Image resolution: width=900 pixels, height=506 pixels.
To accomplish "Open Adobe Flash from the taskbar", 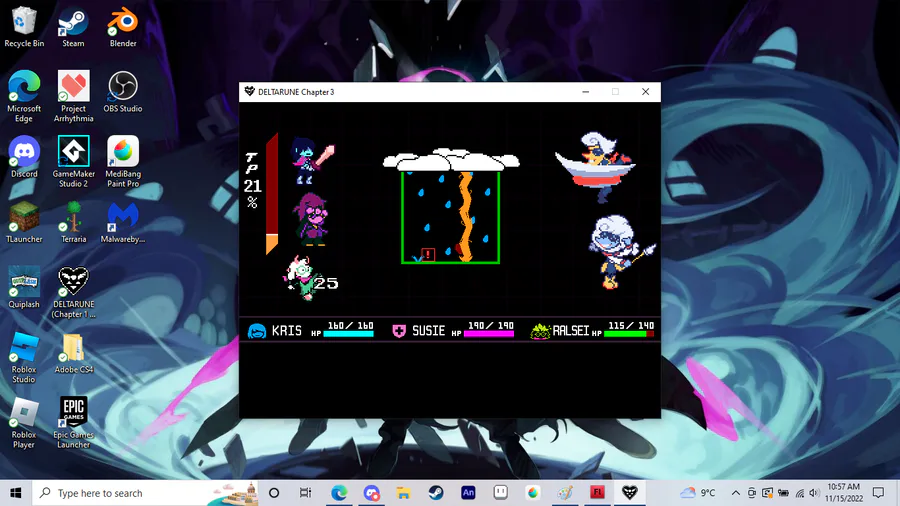I will tap(597, 493).
